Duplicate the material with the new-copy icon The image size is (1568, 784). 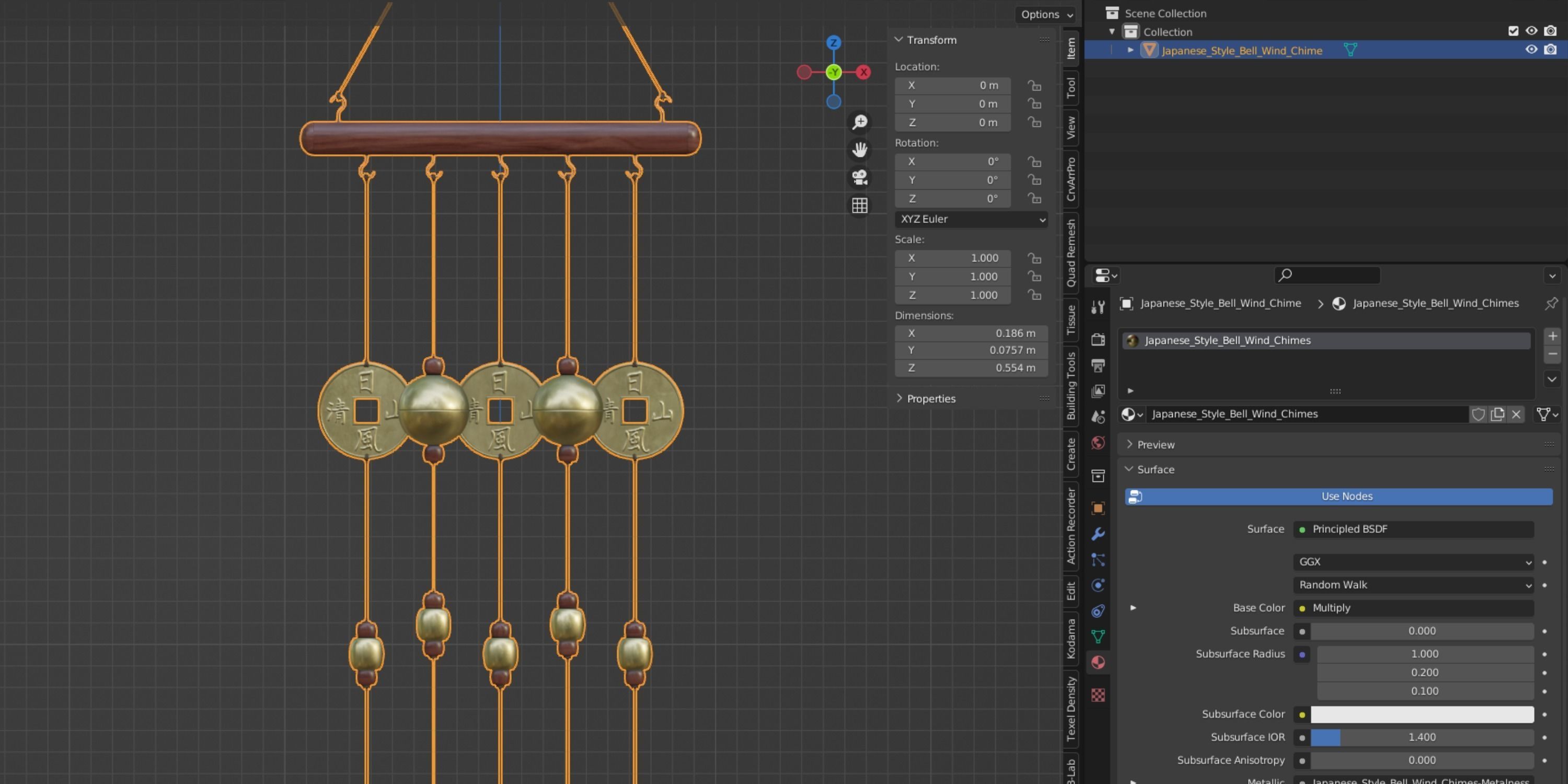pyautogui.click(x=1497, y=414)
